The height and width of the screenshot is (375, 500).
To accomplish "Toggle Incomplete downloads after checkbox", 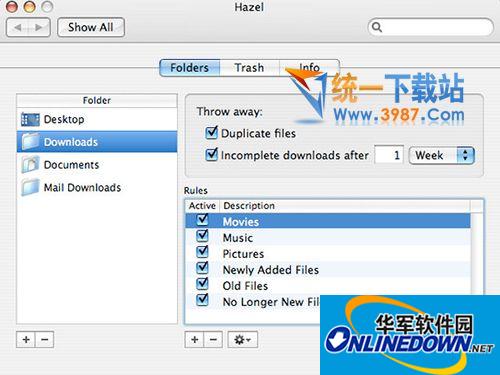I will pyautogui.click(x=211, y=155).
